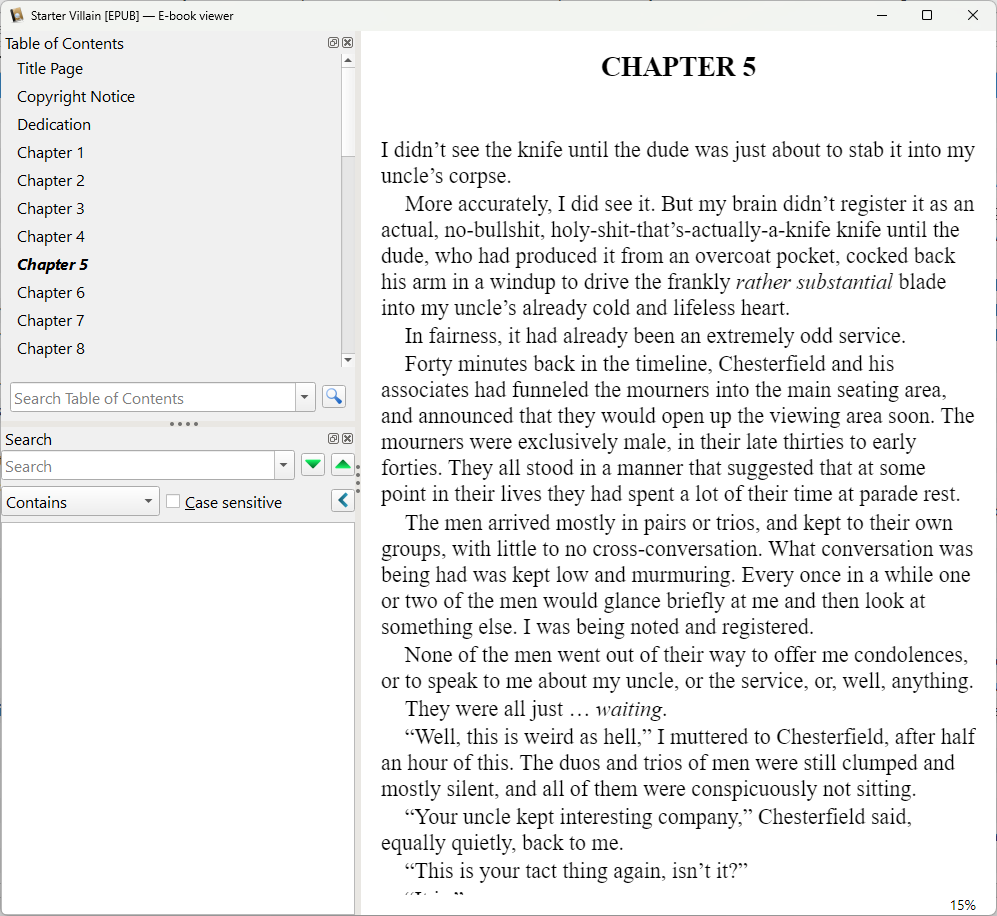The image size is (997, 916).
Task: Click the splitter handle dots between panels
Action: 184,423
